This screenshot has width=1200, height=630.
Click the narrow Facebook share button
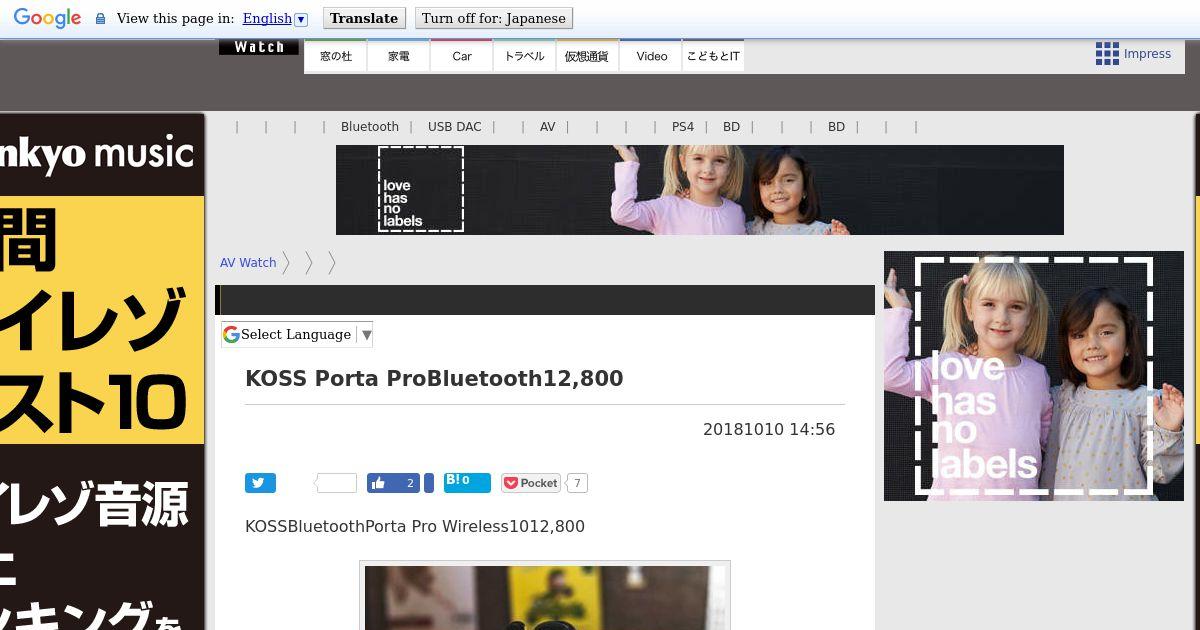coord(429,483)
